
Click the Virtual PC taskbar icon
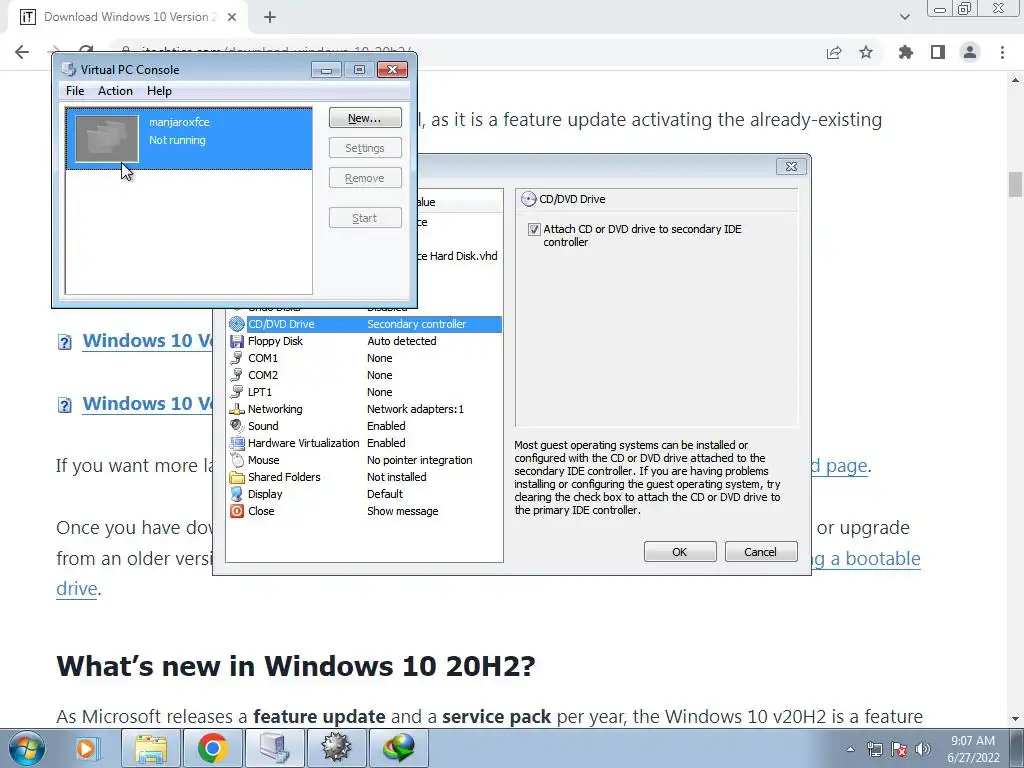[x=275, y=748]
